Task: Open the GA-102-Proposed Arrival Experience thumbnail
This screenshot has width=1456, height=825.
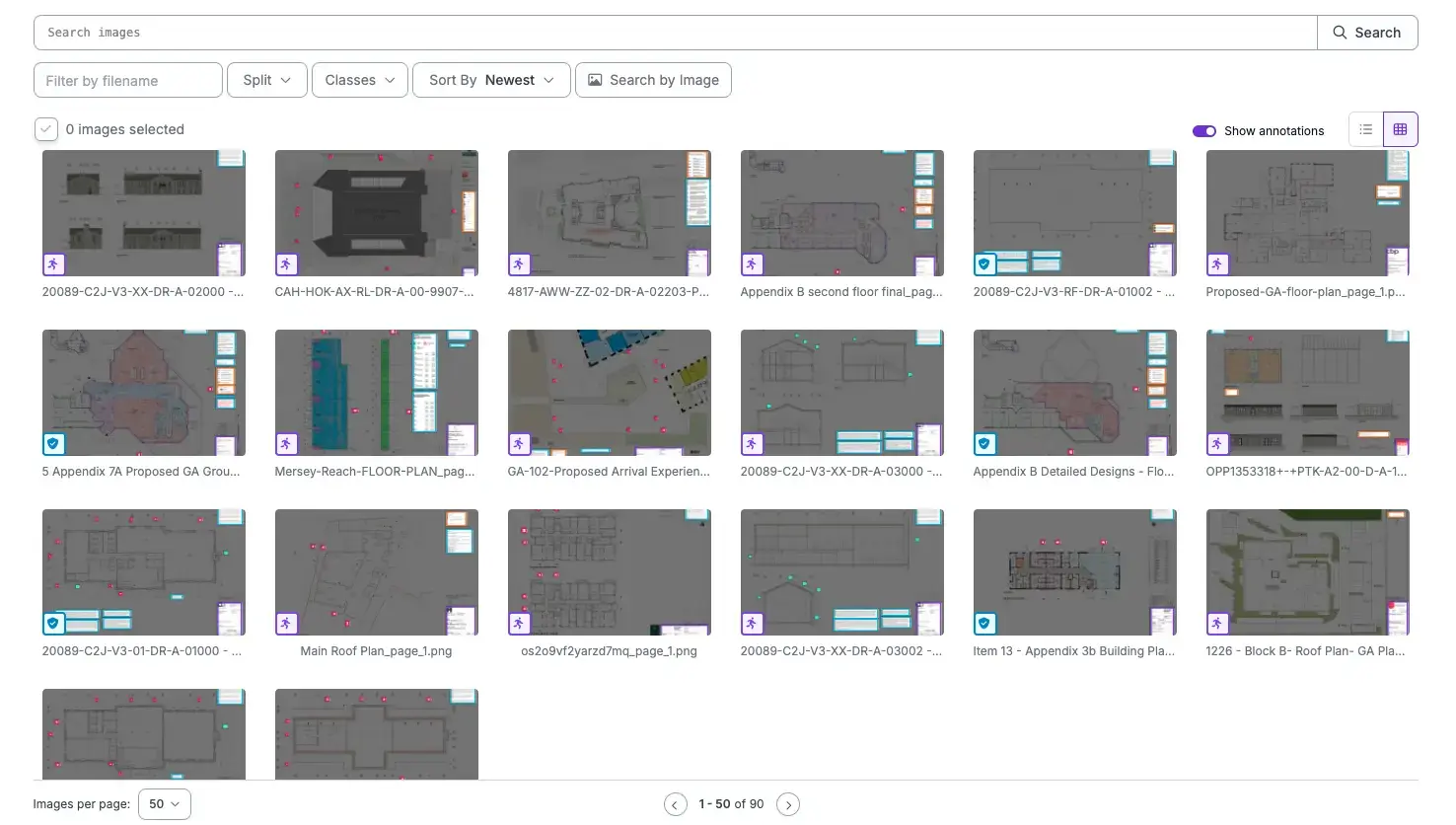Action: click(610, 393)
